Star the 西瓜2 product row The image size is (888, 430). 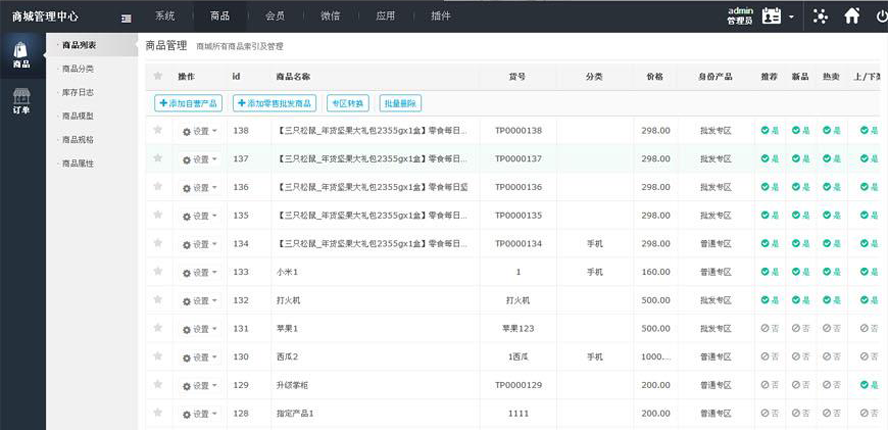(x=158, y=356)
